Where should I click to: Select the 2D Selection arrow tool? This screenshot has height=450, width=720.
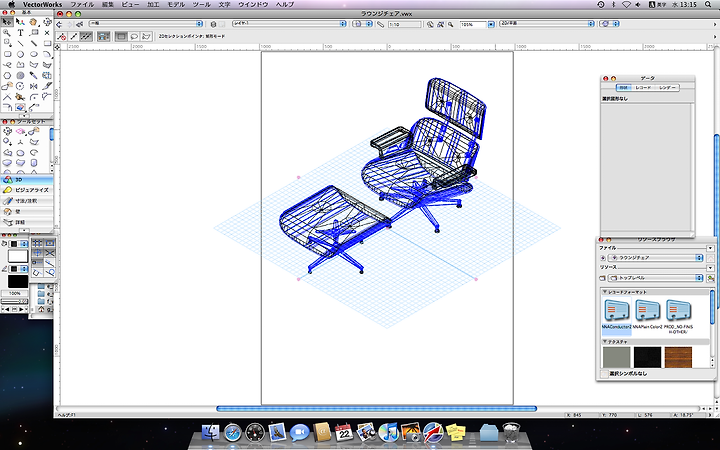point(7,22)
